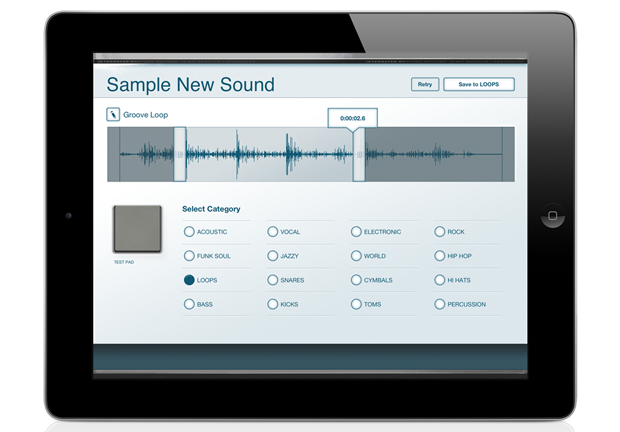Select the left trim handle on waveform

point(180,154)
